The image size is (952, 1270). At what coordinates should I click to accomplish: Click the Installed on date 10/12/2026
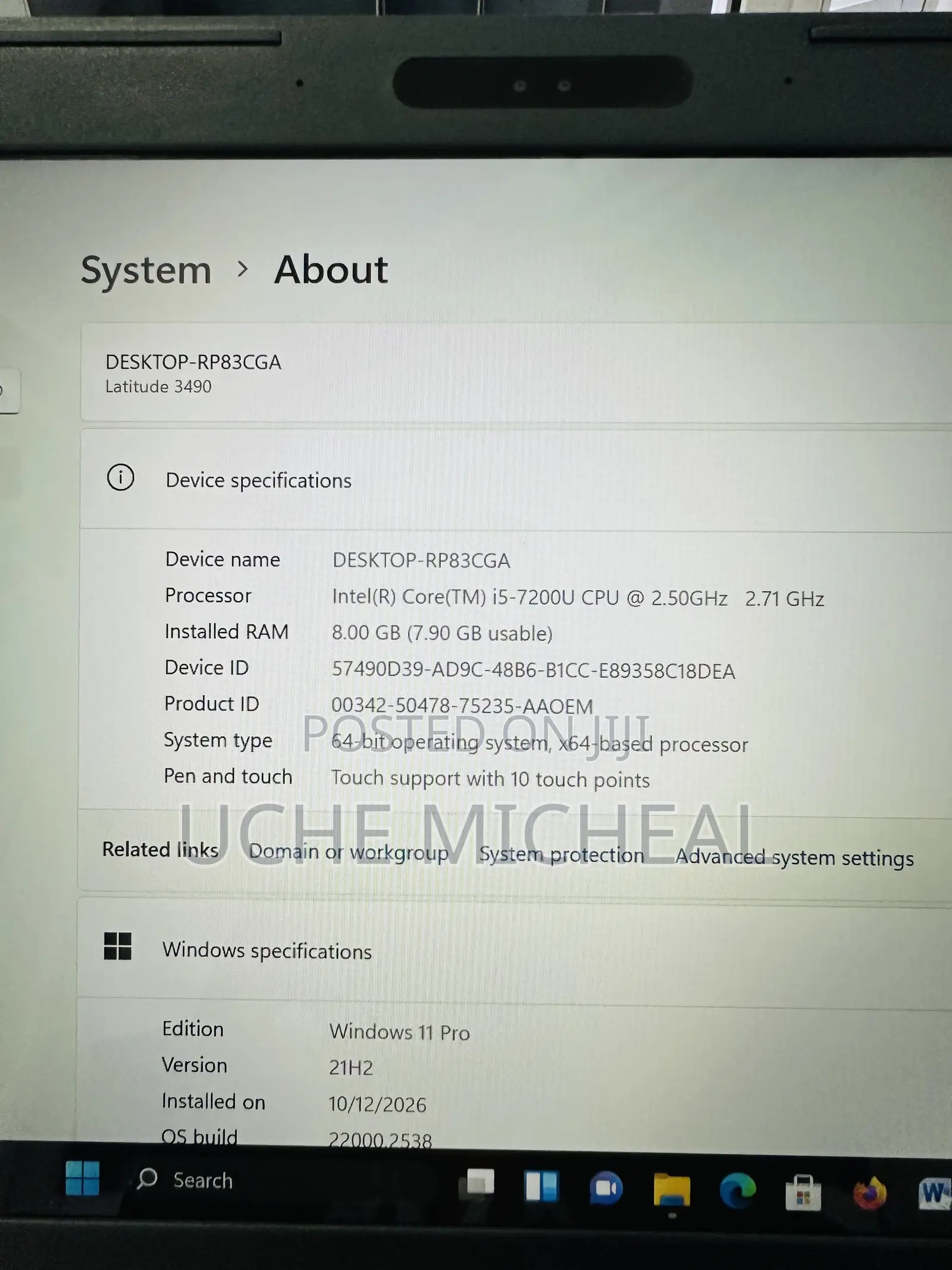[377, 1105]
